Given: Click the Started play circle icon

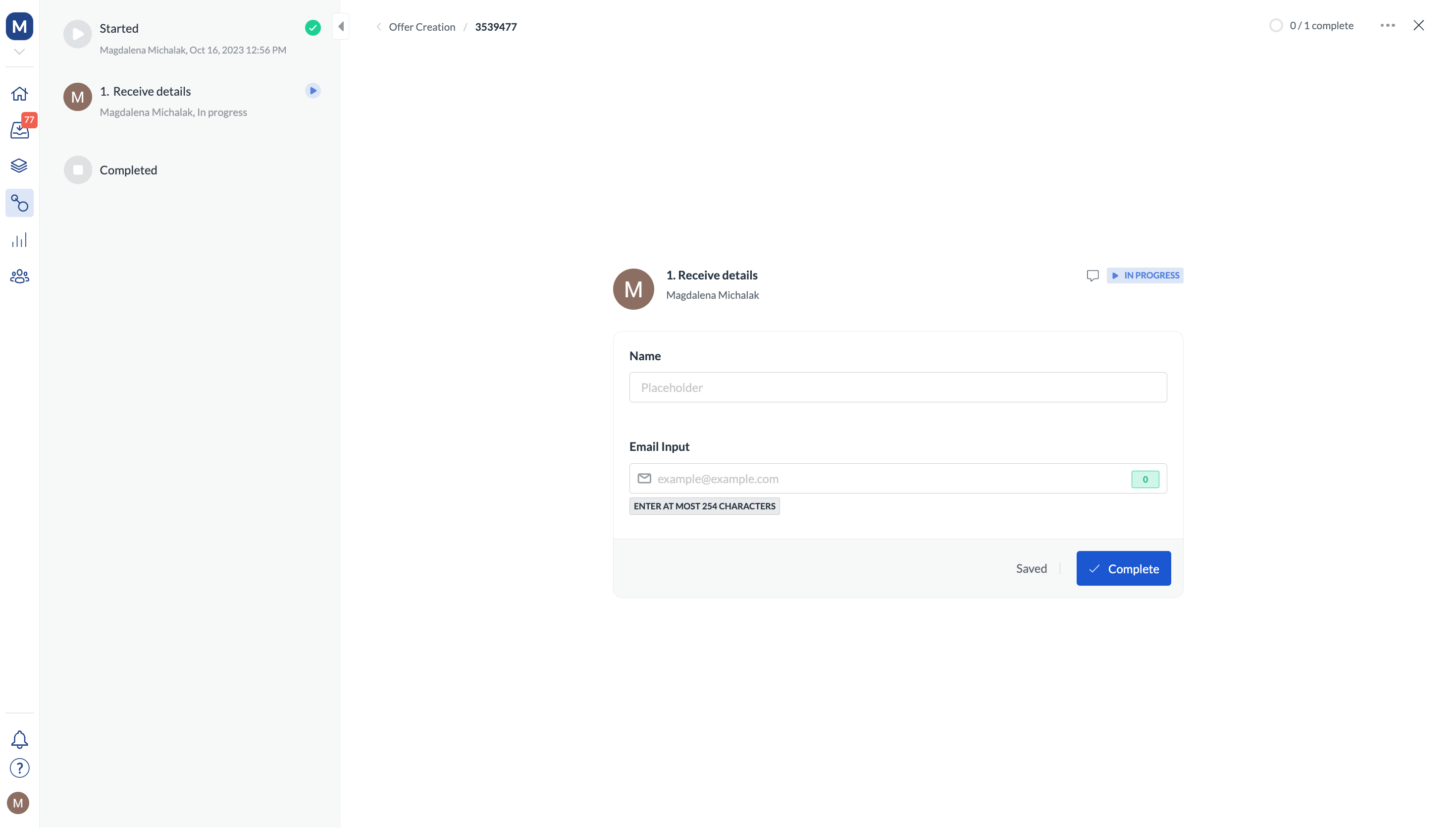Looking at the screenshot, I should pos(78,34).
